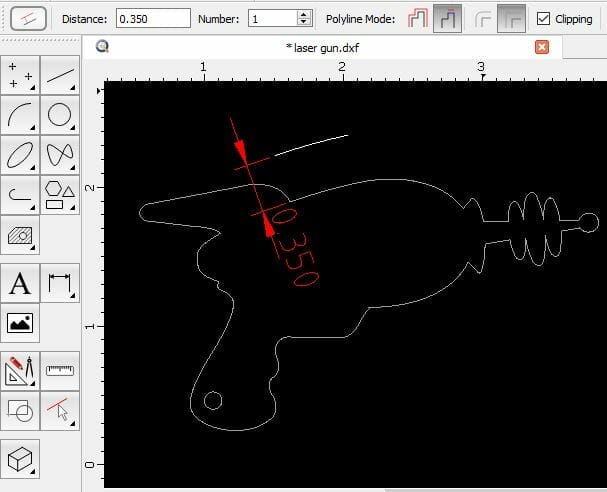Select the Hatch fill tool
This screenshot has height=492, width=607.
click(x=20, y=235)
